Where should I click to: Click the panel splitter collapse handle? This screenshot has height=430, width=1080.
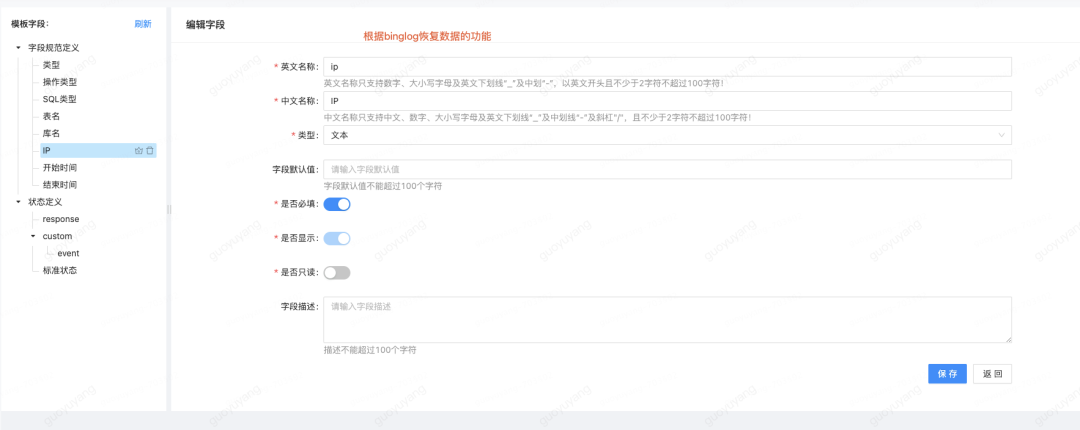pyautogui.click(x=169, y=209)
